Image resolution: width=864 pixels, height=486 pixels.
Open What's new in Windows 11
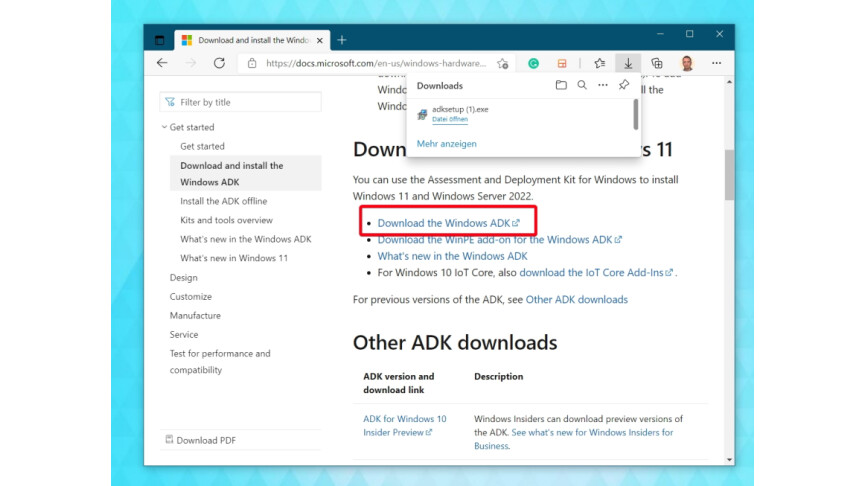tap(234, 258)
